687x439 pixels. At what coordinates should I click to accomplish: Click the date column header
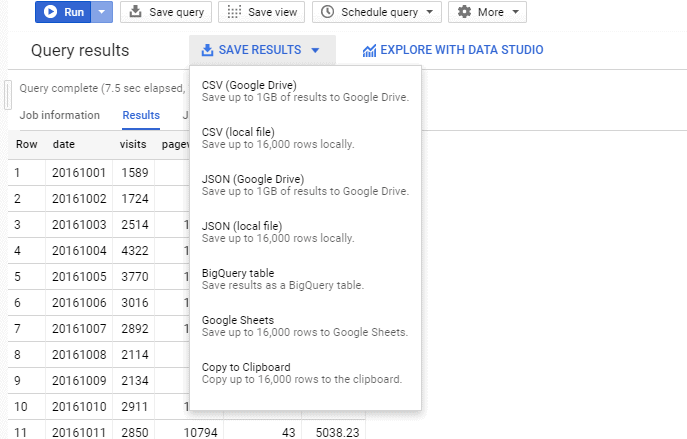click(64, 144)
